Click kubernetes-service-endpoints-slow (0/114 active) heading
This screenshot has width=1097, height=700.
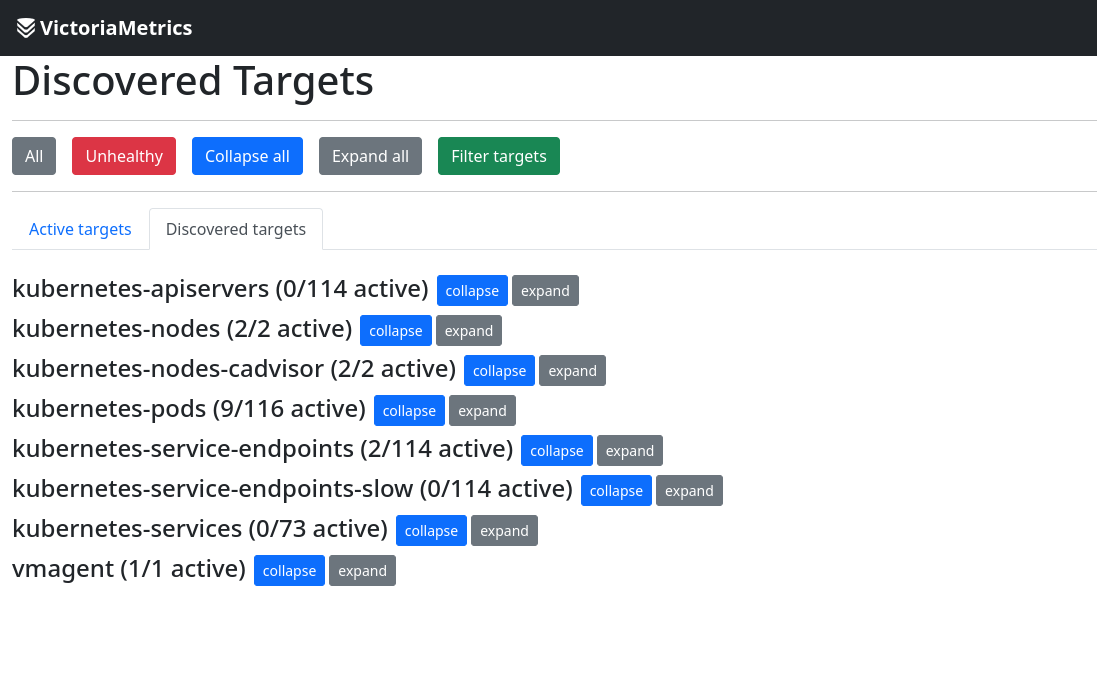(292, 489)
